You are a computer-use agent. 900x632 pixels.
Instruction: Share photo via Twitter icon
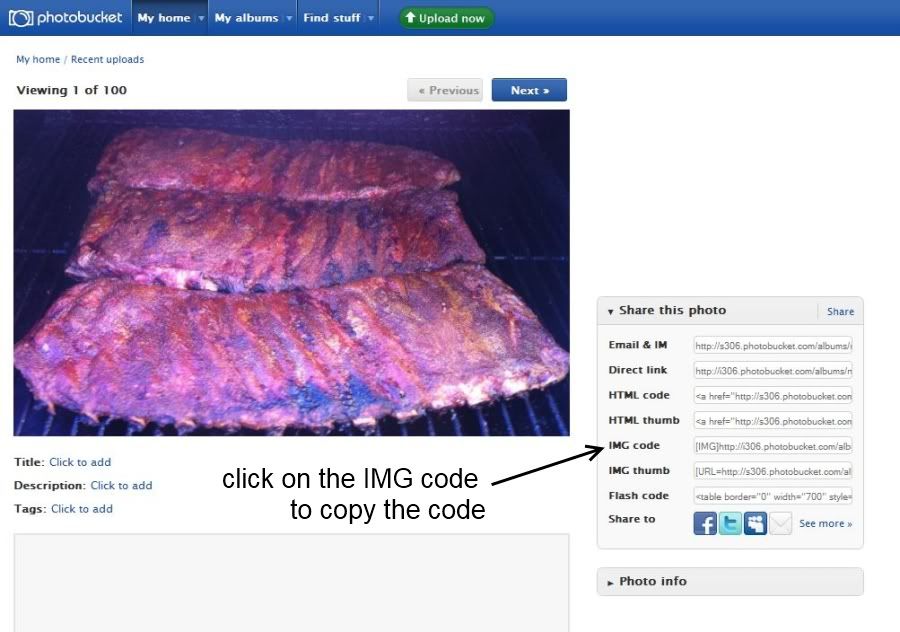click(730, 523)
